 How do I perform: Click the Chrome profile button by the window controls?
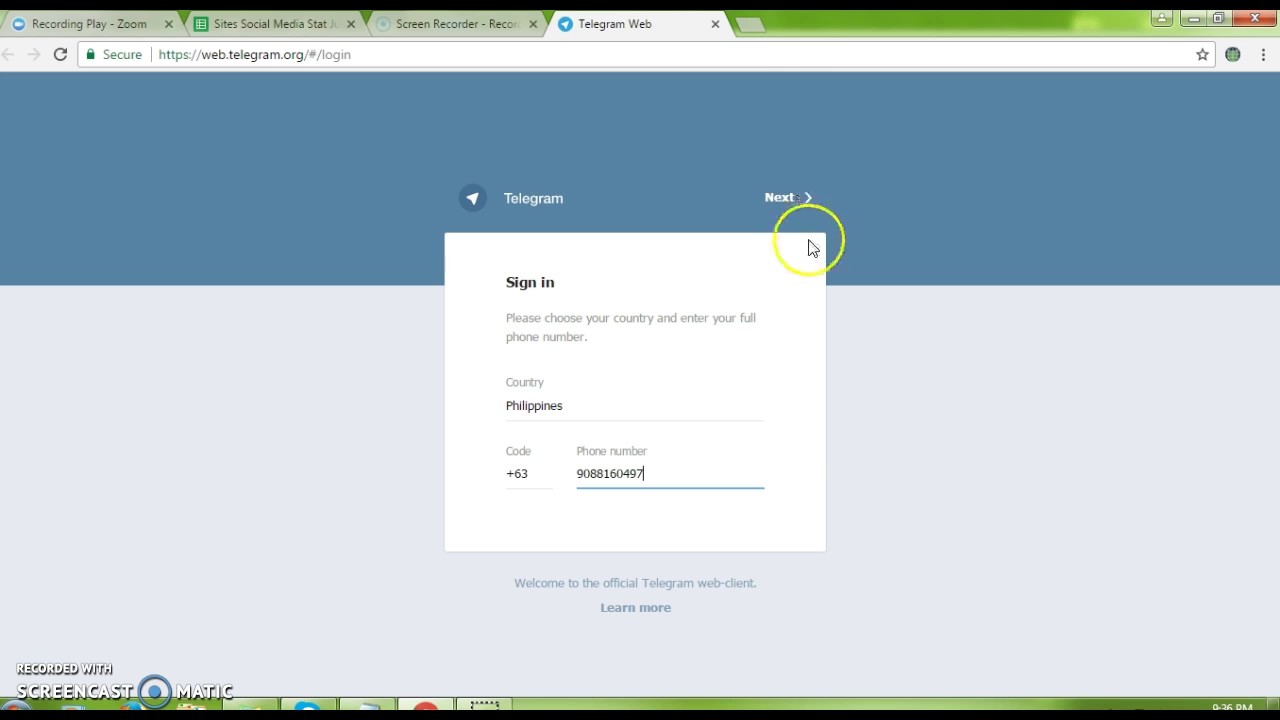pyautogui.click(x=1161, y=18)
